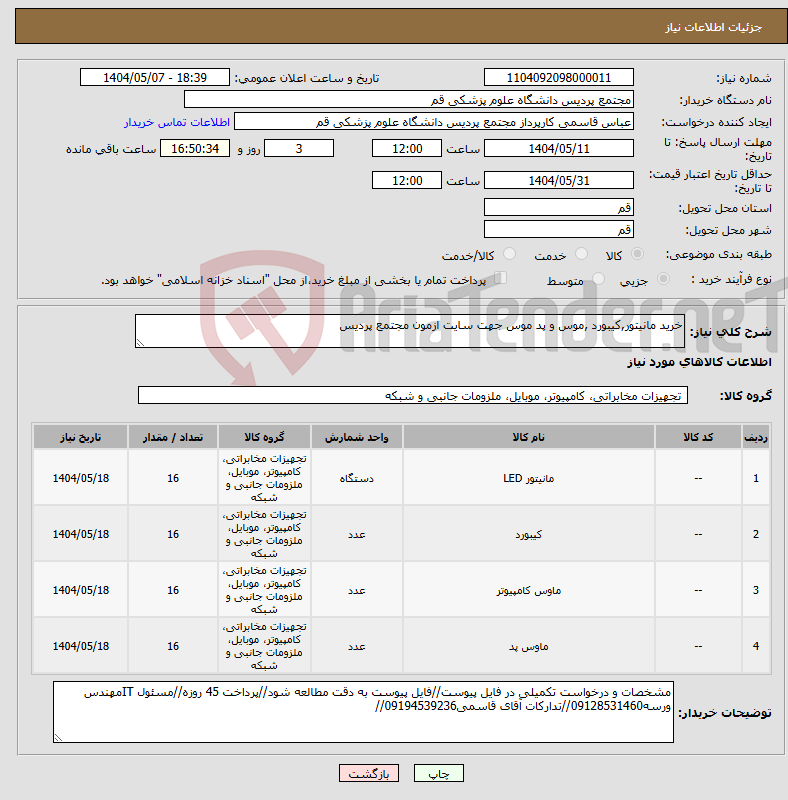Click the ردیف column header
The height and width of the screenshot is (800, 788).
[x=756, y=437]
